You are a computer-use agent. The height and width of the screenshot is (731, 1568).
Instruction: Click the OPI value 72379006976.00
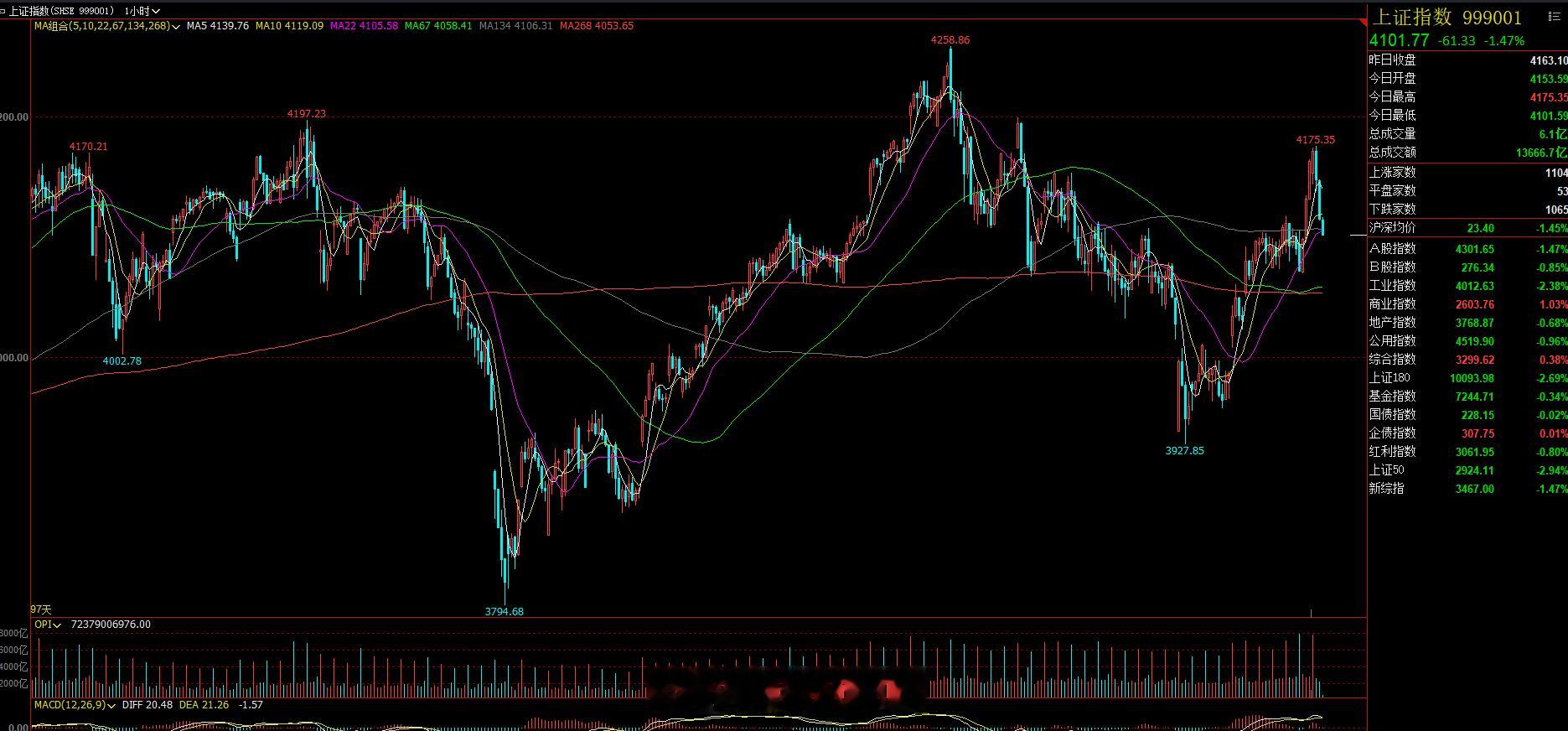111,625
